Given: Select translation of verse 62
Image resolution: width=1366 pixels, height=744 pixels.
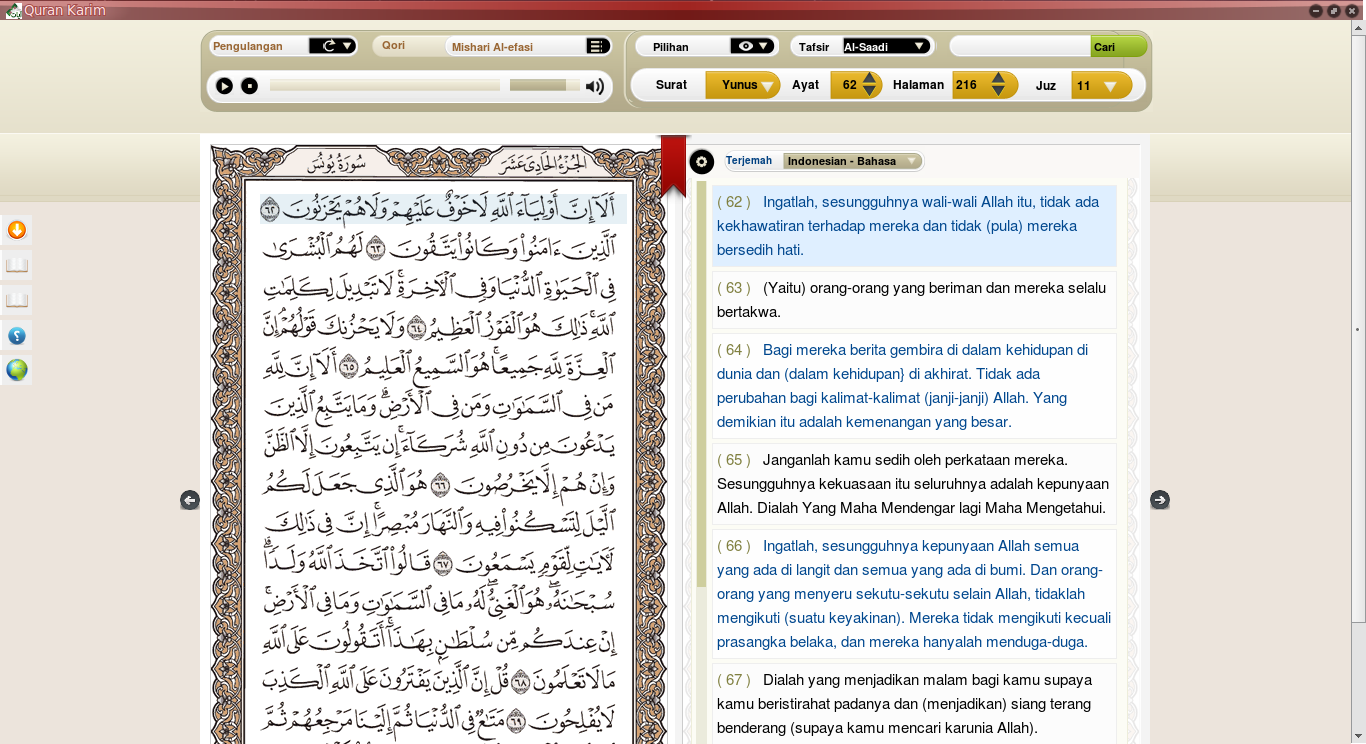Looking at the screenshot, I should 914,226.
